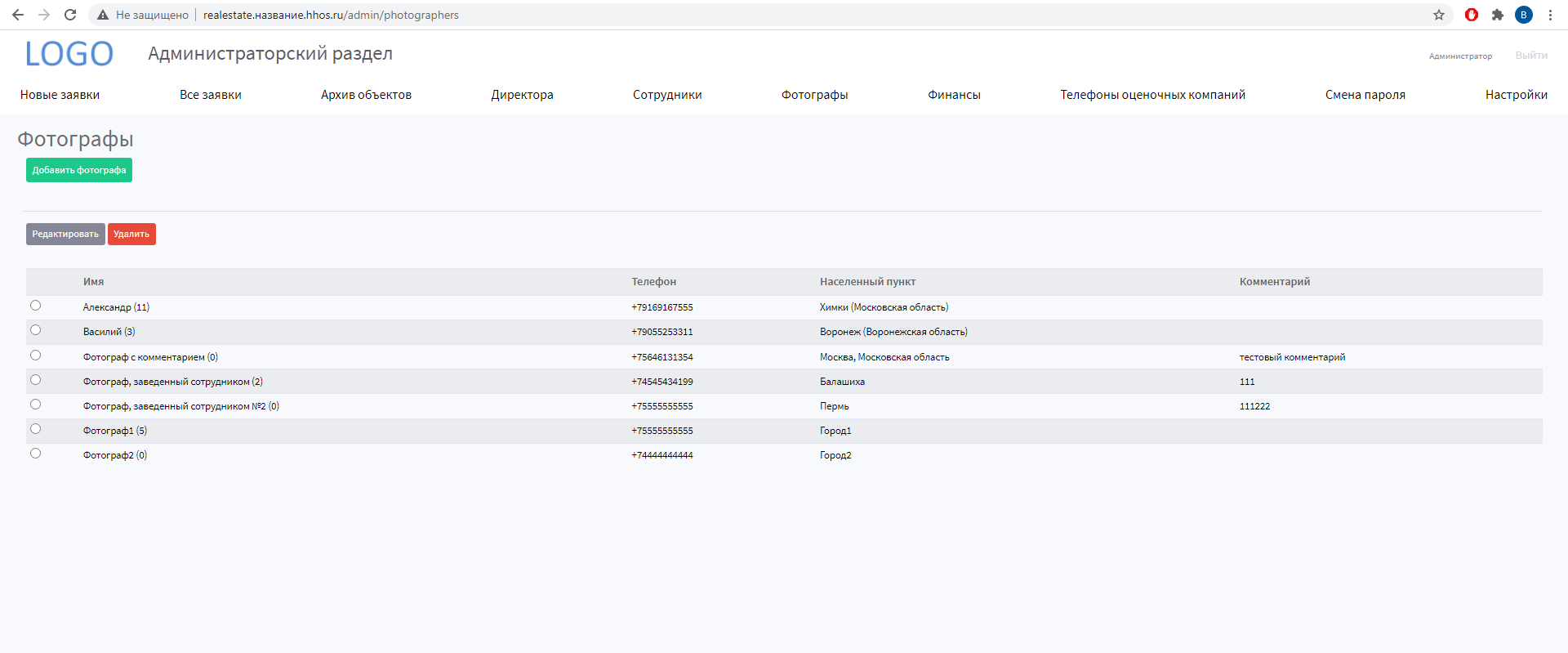Select the radio button for Александр (11)
The height and width of the screenshot is (653, 1568).
pyautogui.click(x=35, y=306)
